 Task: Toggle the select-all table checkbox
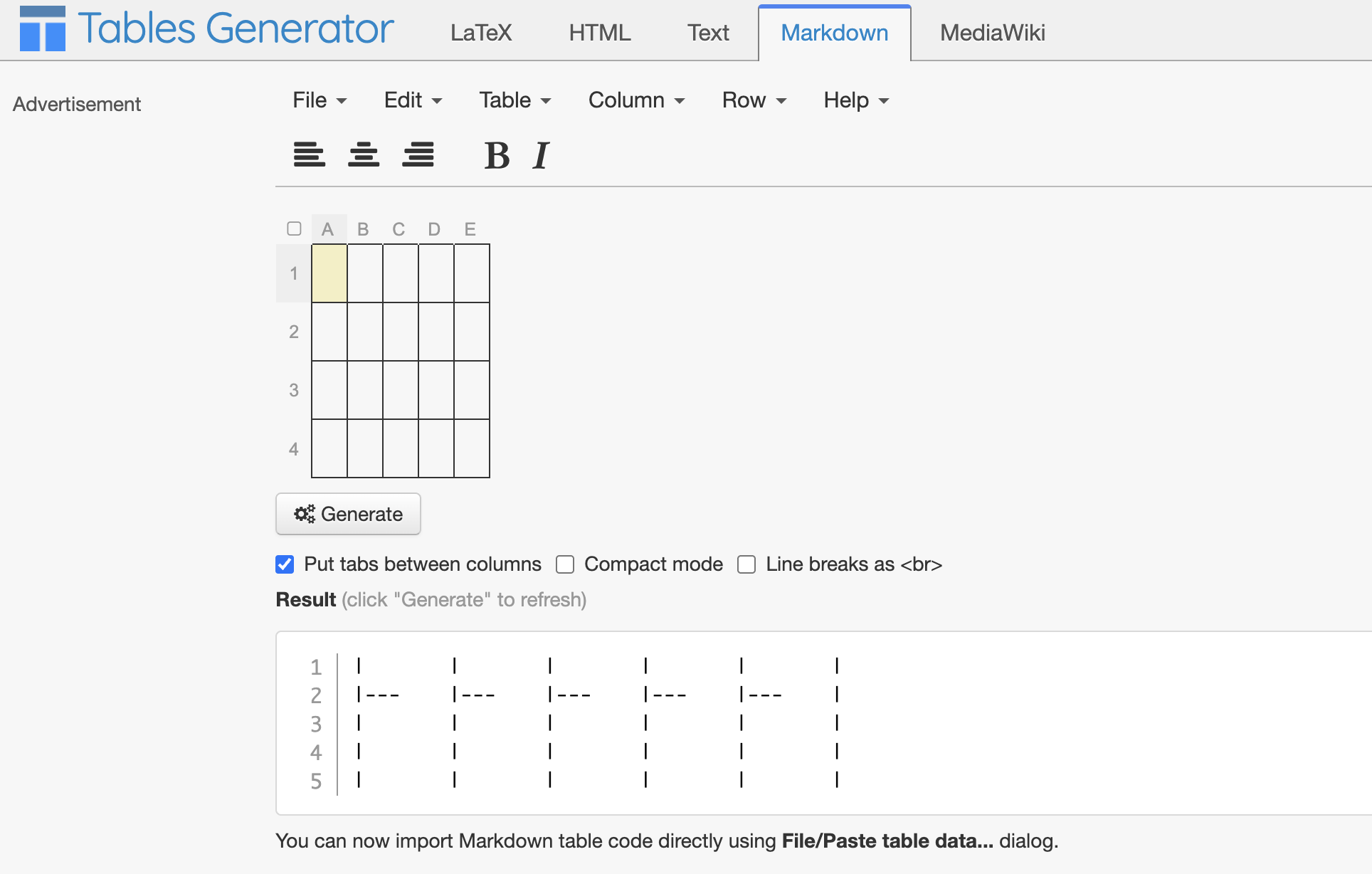(294, 228)
